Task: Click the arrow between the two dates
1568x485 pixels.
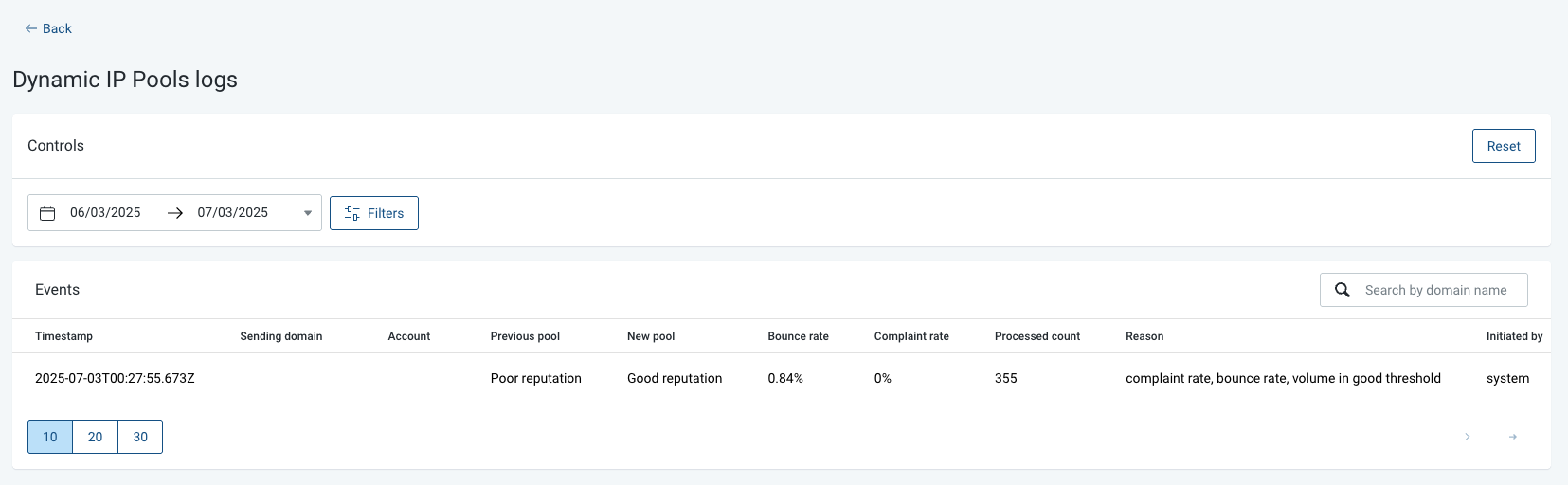Action: click(x=175, y=213)
